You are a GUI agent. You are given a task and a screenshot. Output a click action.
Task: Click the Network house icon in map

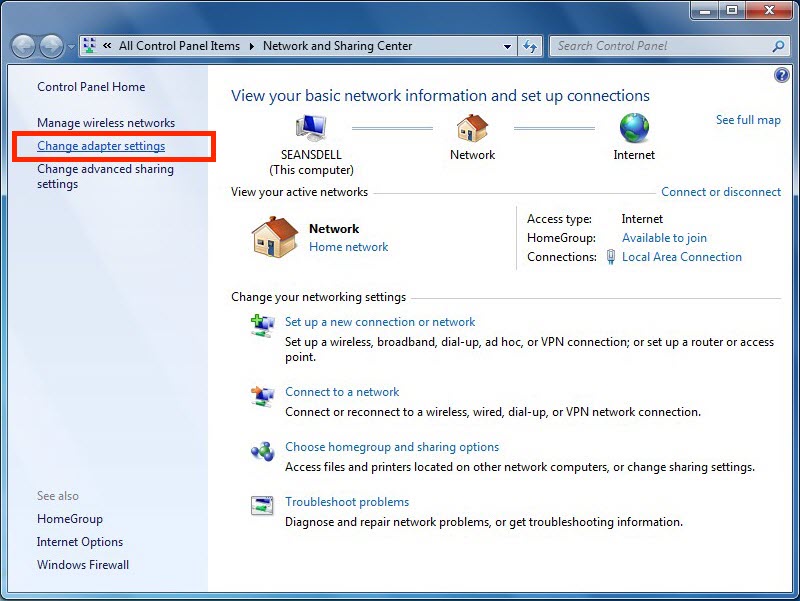tap(472, 128)
